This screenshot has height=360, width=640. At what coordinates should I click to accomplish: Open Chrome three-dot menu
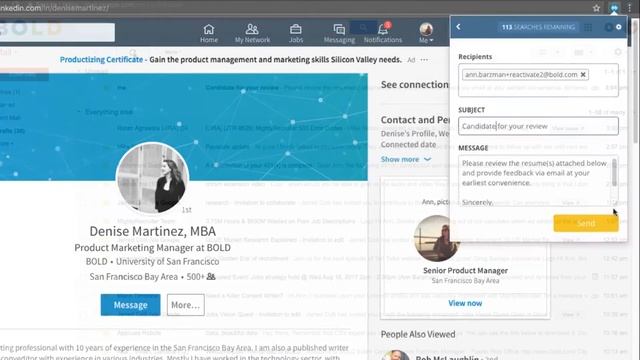630,8
